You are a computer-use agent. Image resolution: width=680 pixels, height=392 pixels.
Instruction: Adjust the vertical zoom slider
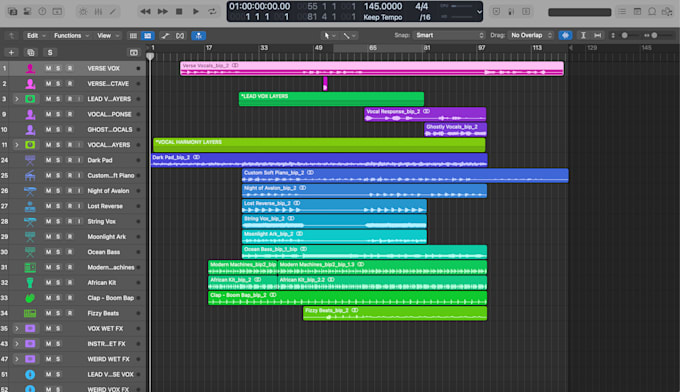tap(624, 36)
